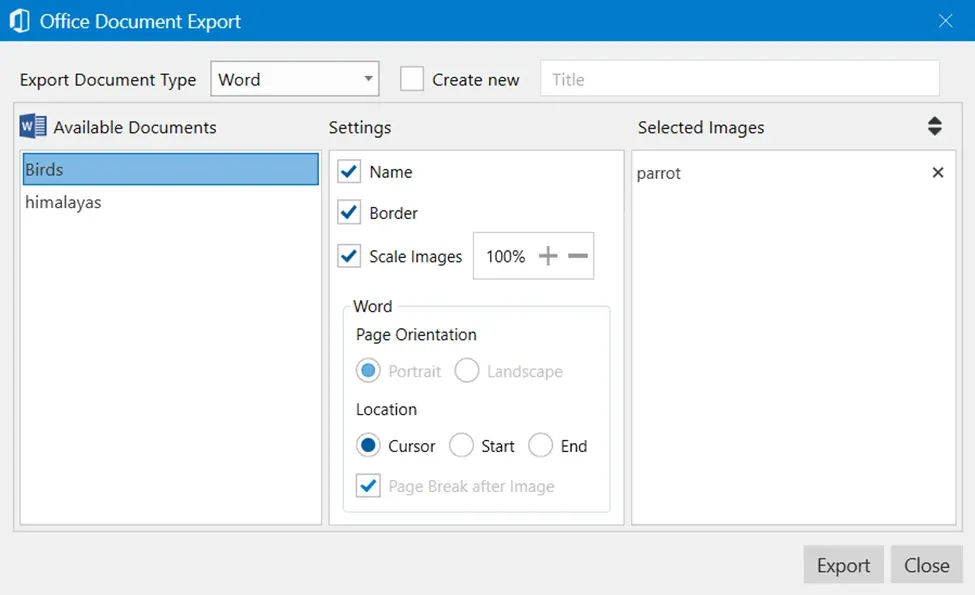
Task: Click the parrot image entry
Action: 658,173
